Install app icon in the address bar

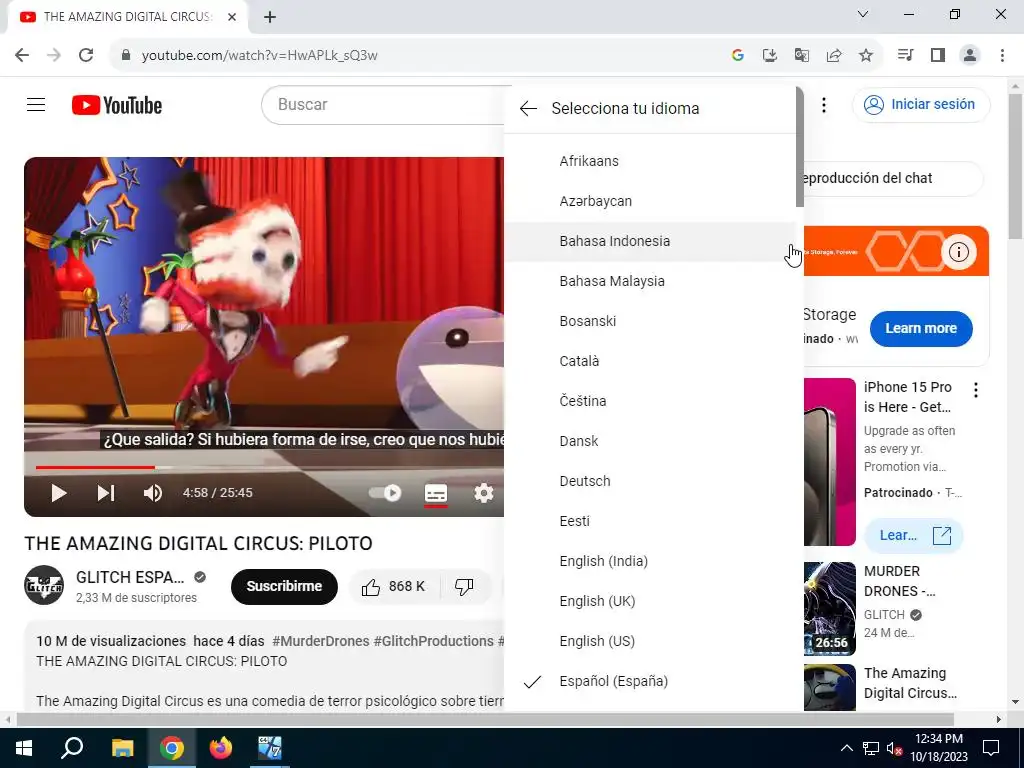coord(769,56)
